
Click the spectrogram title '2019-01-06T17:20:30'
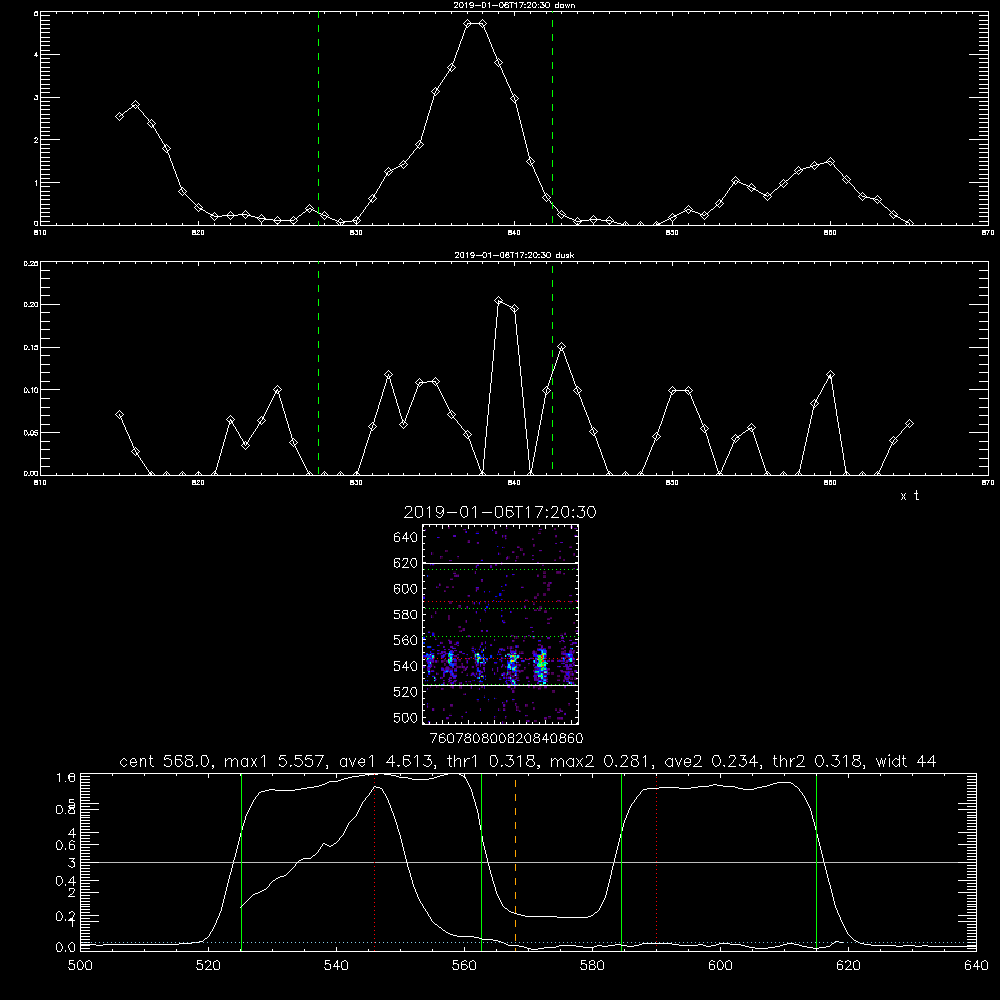(x=500, y=512)
